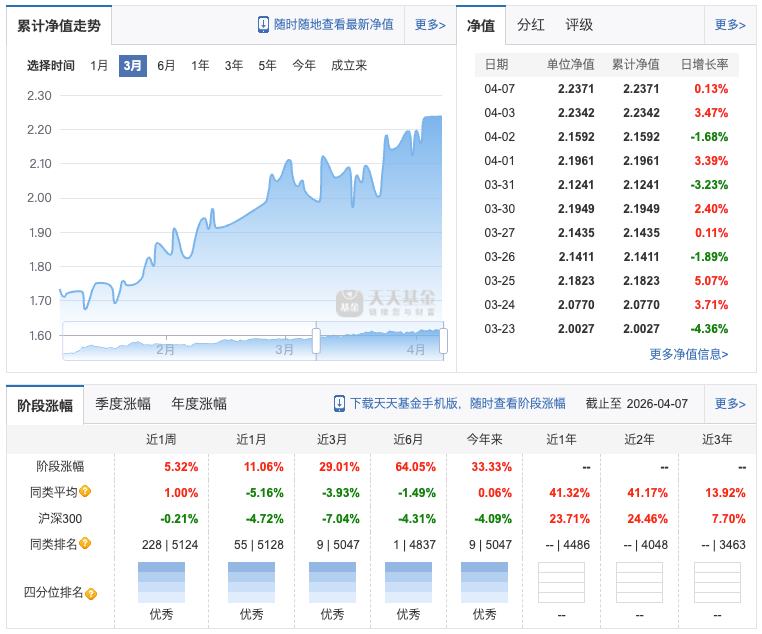The height and width of the screenshot is (634, 762).
Task: Click the 33.33% 今年来 gain value
Action: click(x=492, y=467)
